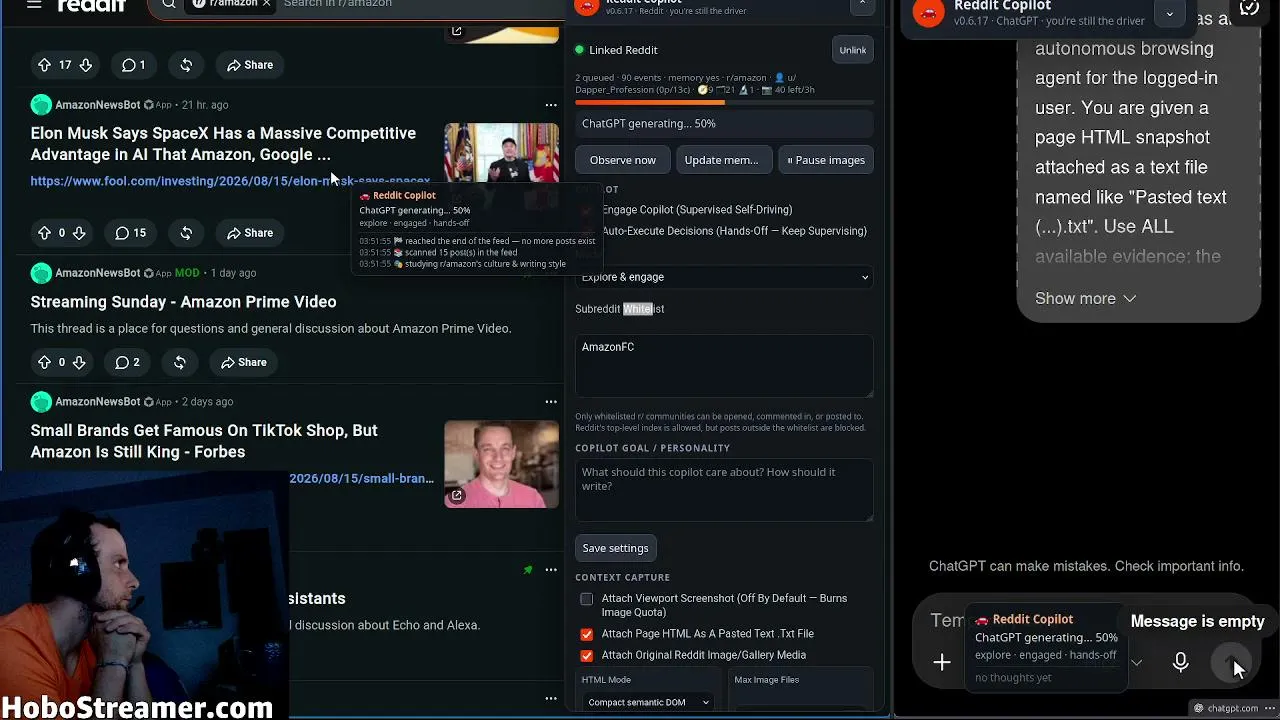
Task: Share the Elon Musk SpaceX post
Action: pyautogui.click(x=250, y=233)
